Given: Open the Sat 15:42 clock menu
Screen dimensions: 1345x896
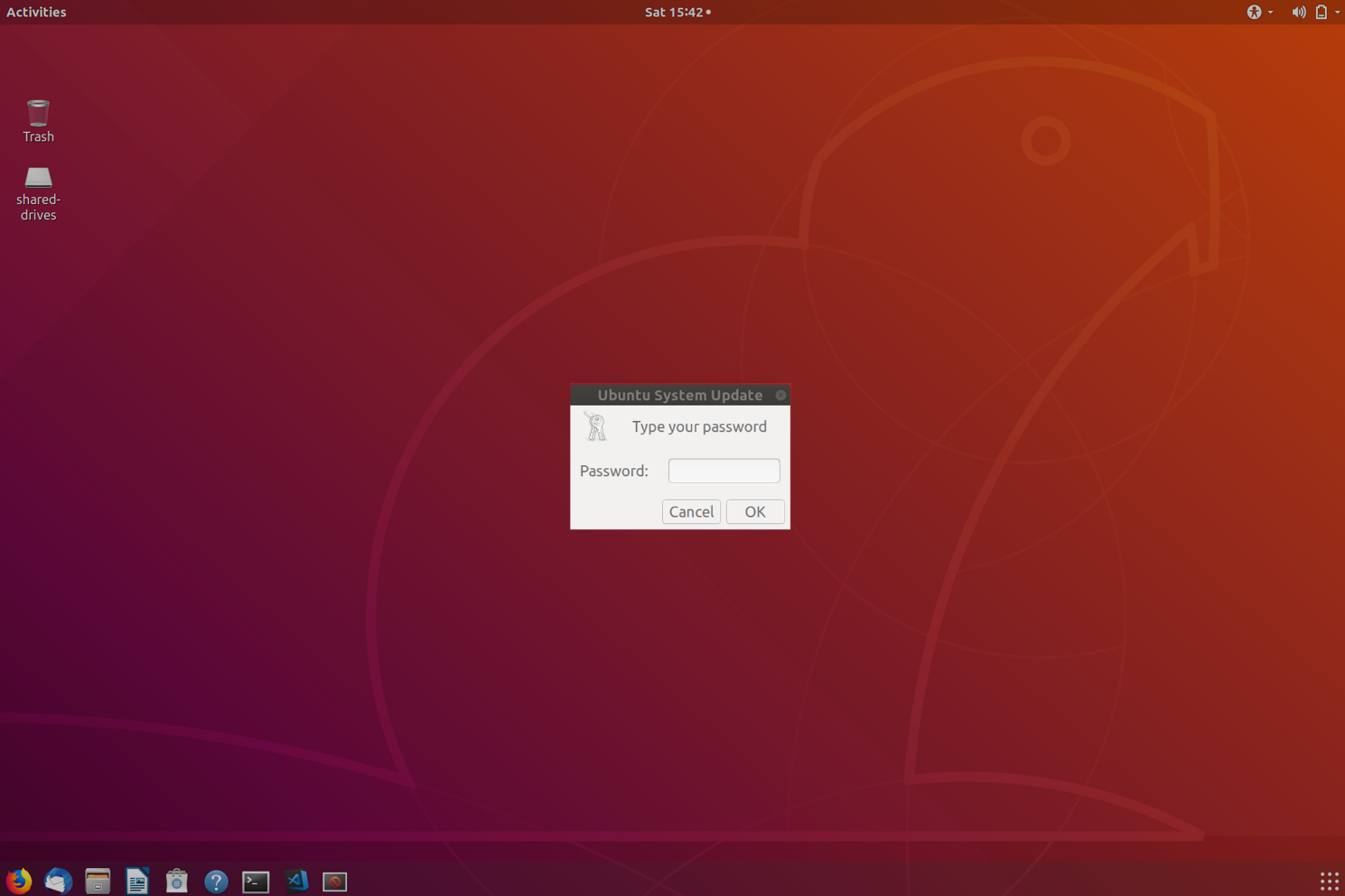Looking at the screenshot, I should click(677, 12).
